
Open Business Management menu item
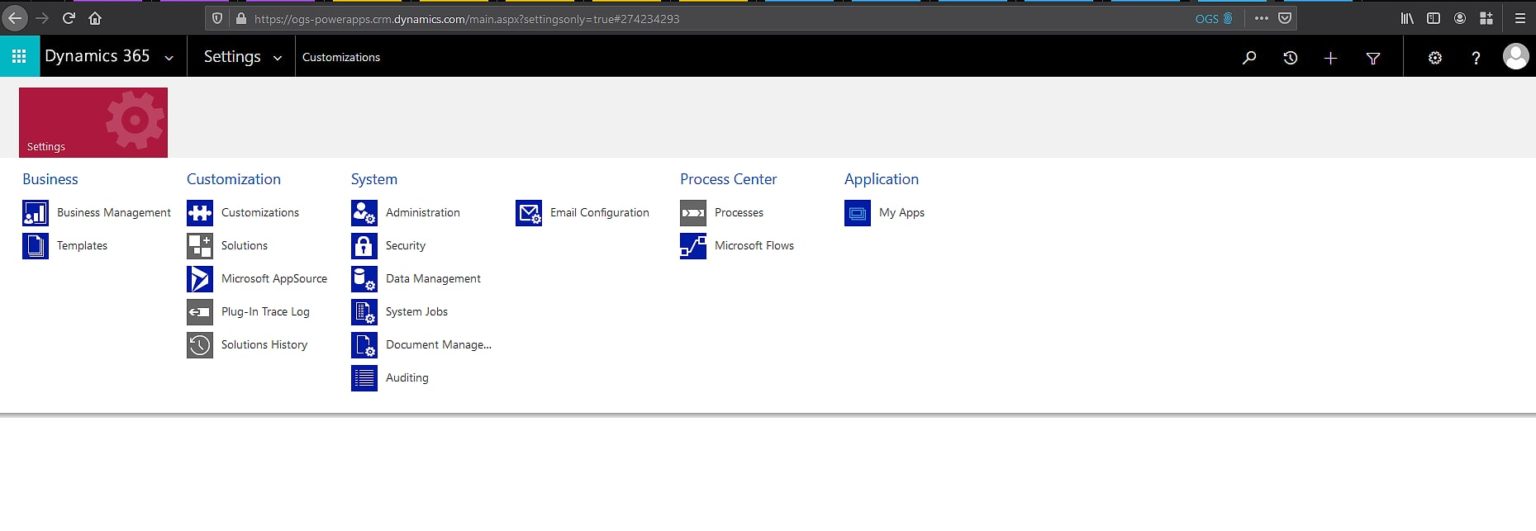click(113, 213)
